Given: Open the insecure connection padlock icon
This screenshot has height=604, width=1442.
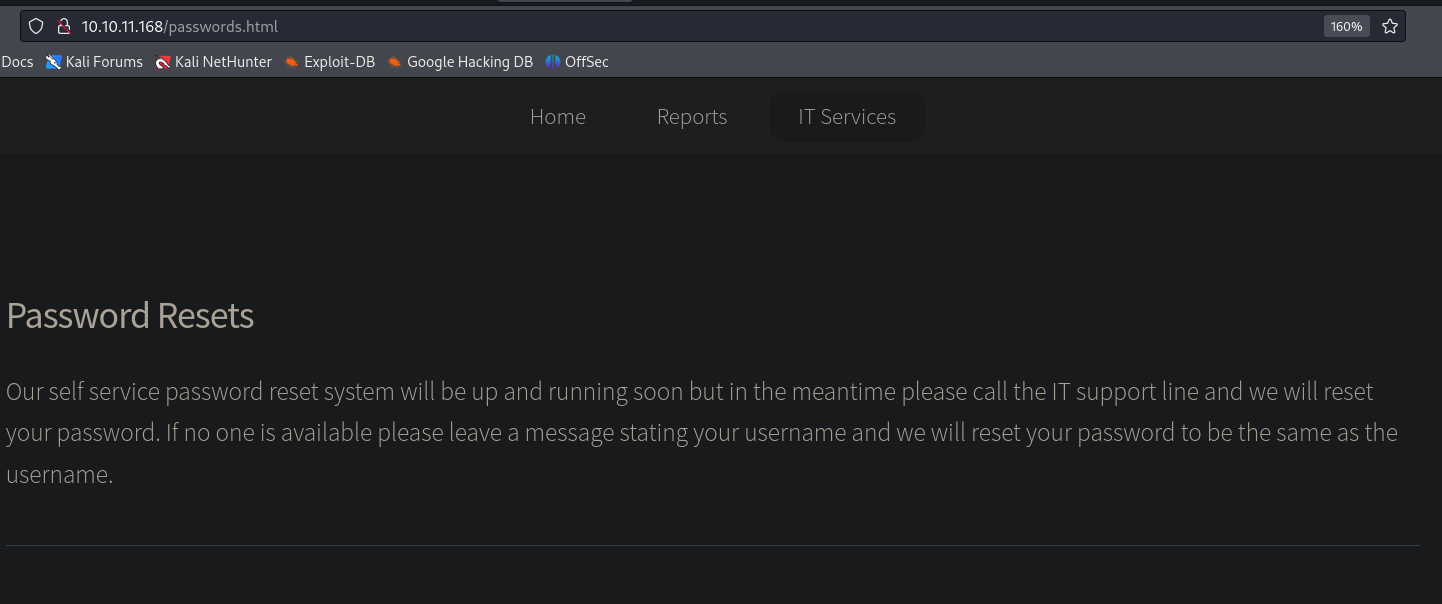Looking at the screenshot, I should pos(63,27).
